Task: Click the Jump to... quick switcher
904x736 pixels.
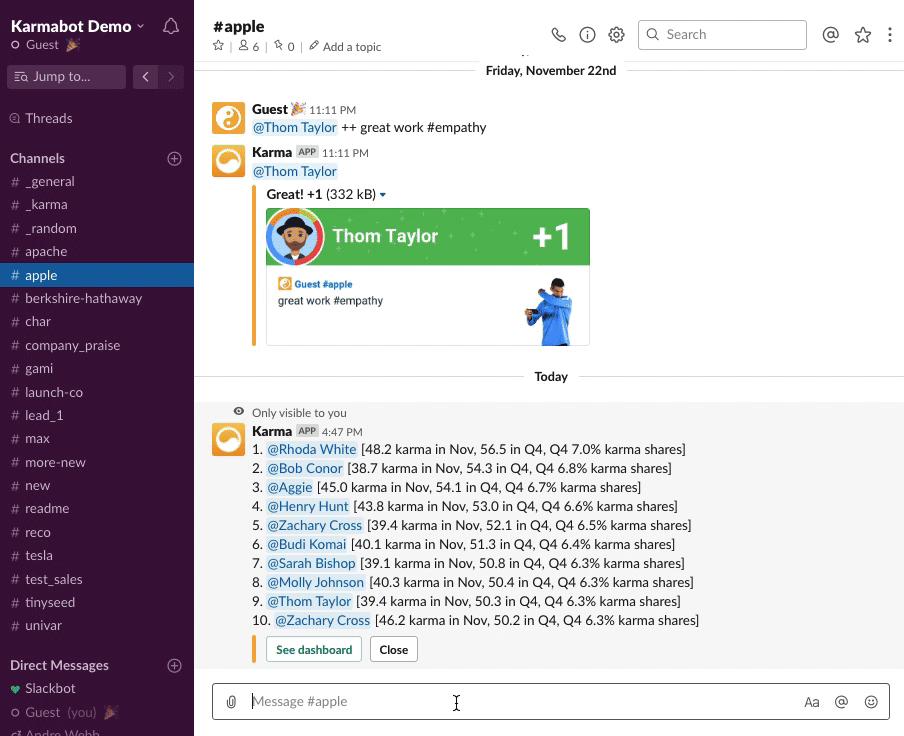Action: click(x=66, y=77)
